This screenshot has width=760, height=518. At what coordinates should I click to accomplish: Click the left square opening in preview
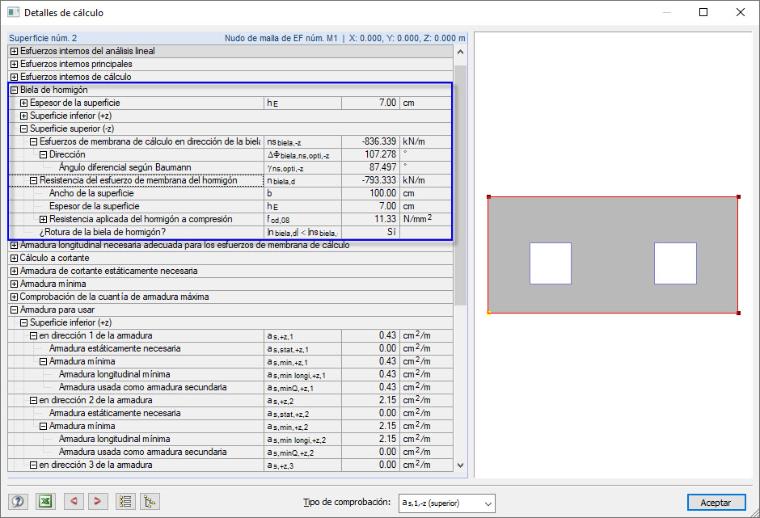[550, 263]
